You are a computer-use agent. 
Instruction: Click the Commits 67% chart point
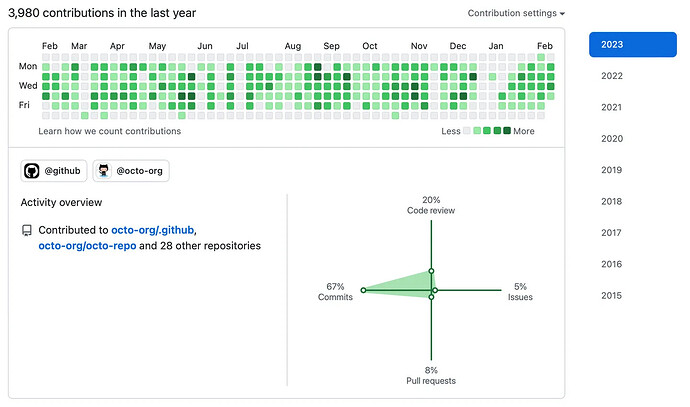coord(363,290)
